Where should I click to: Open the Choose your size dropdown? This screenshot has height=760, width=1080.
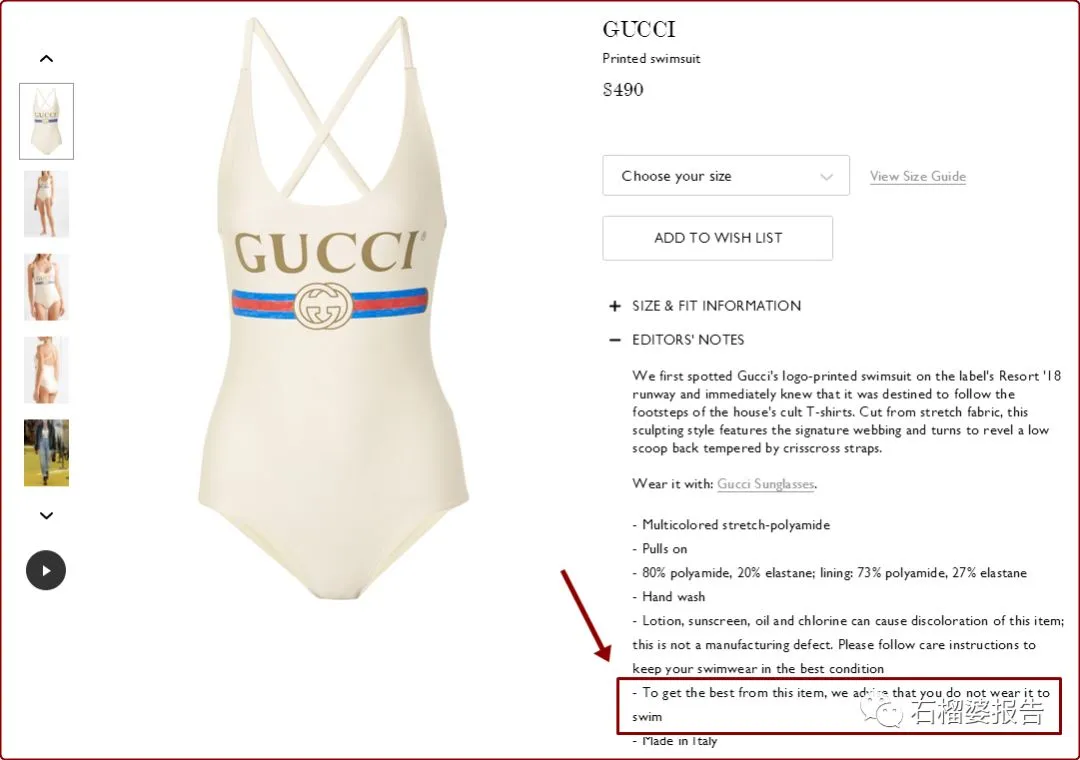click(x=726, y=176)
